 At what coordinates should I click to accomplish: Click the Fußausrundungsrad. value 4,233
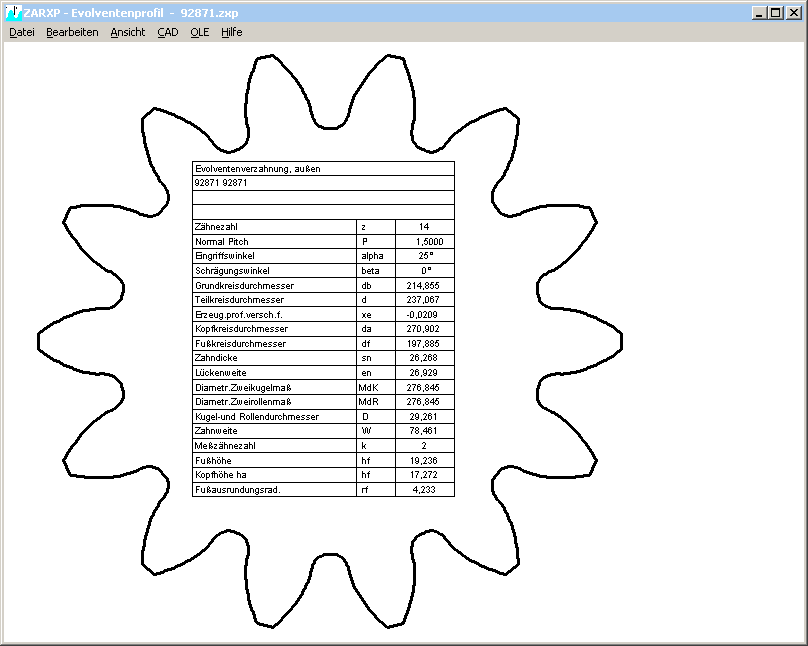point(424,490)
